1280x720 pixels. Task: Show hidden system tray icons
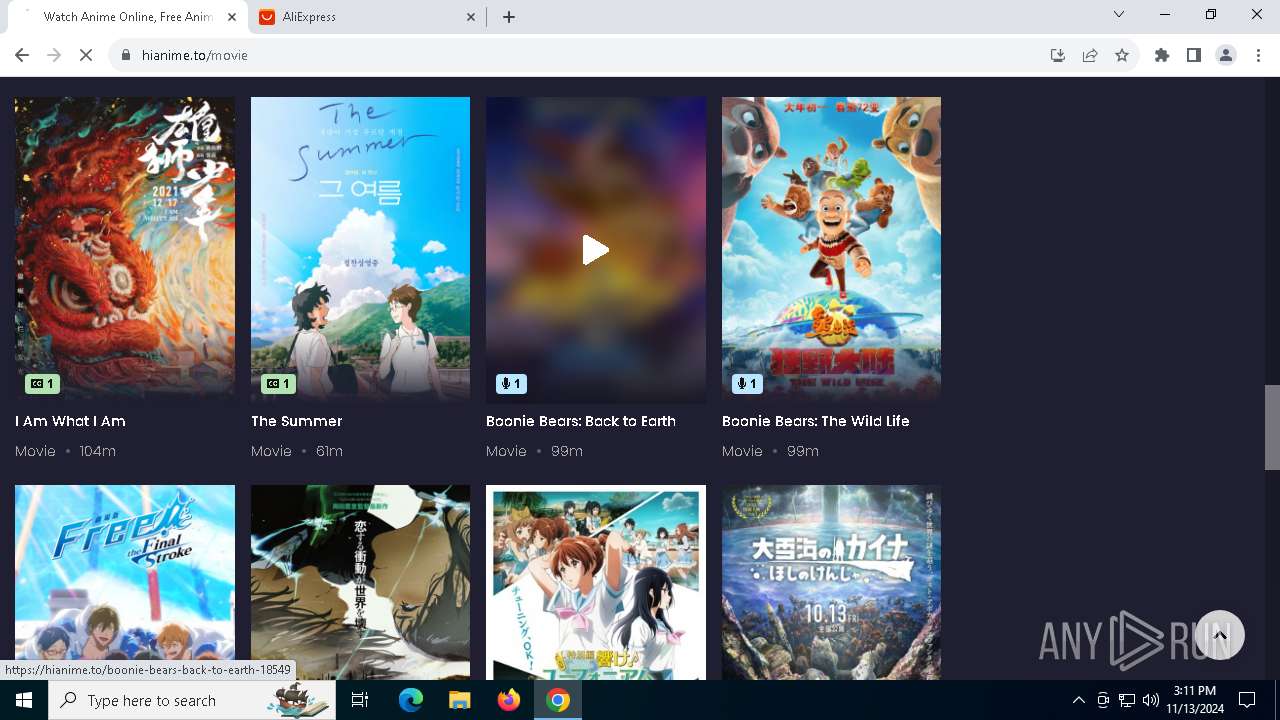click(x=1078, y=700)
